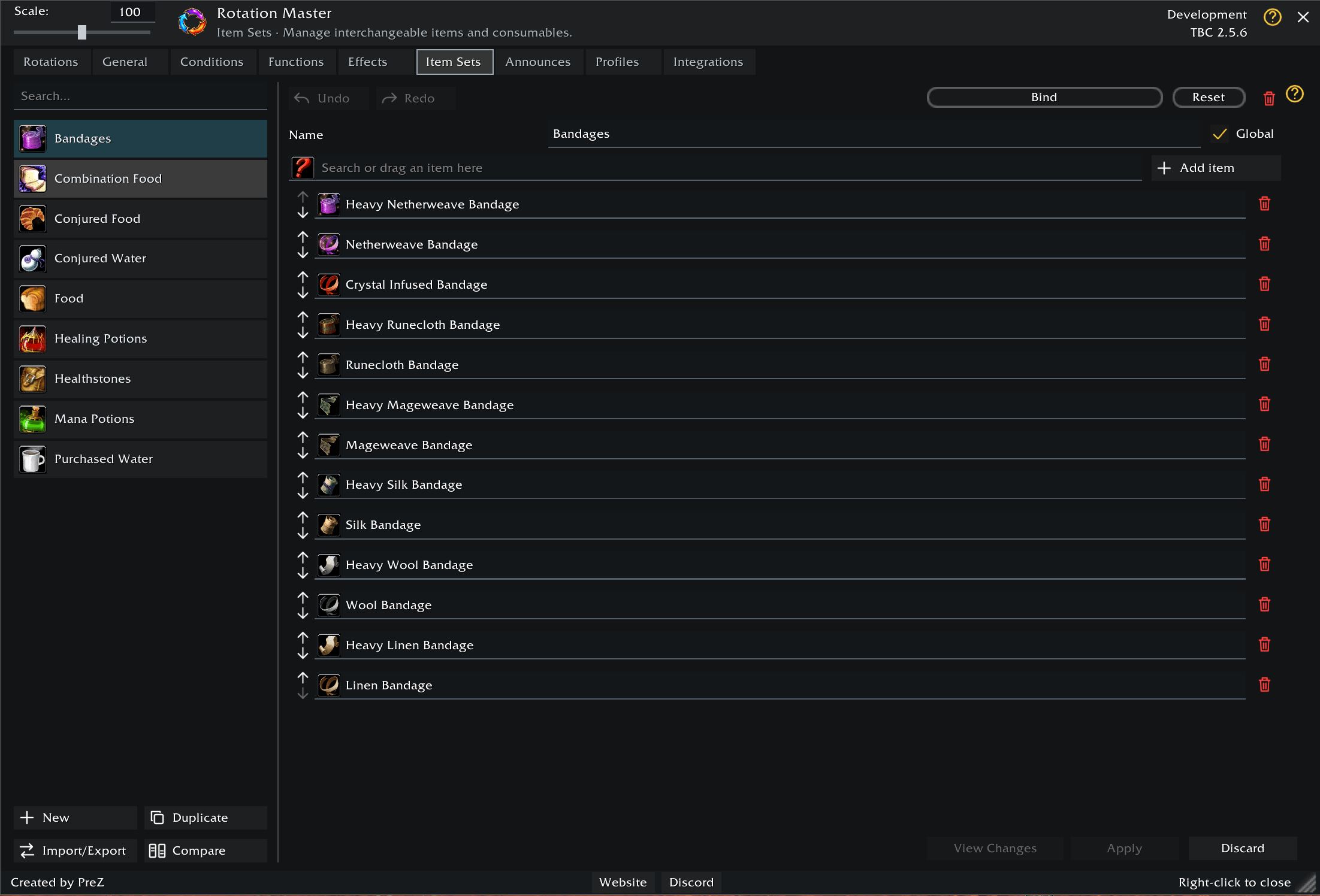Image resolution: width=1320 pixels, height=896 pixels.
Task: Delete the Heavy Netherweave Bandage row
Action: click(1264, 204)
